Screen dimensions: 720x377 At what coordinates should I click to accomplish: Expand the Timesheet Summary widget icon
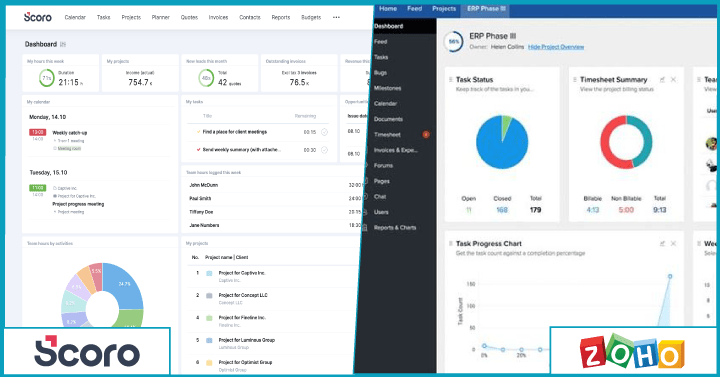click(x=662, y=79)
